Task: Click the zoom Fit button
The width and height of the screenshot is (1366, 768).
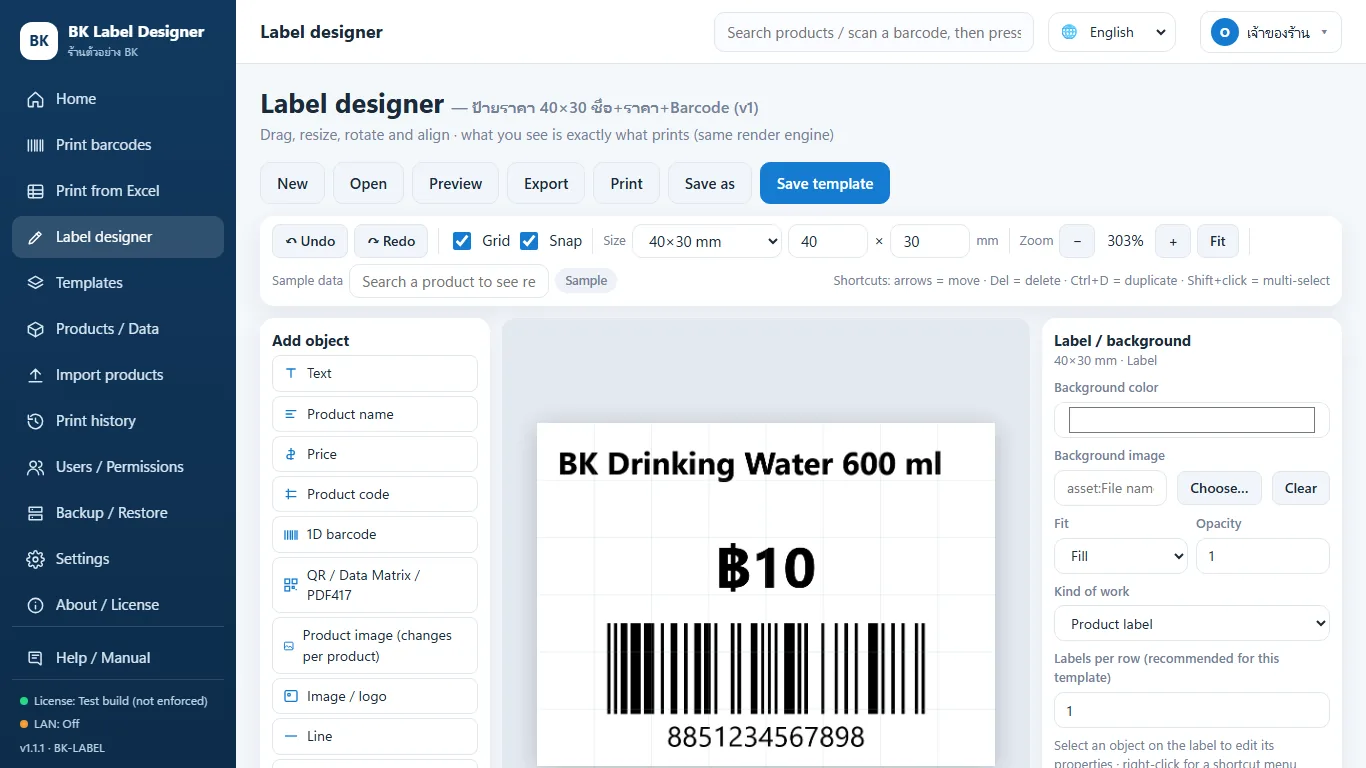Action: [1218, 241]
